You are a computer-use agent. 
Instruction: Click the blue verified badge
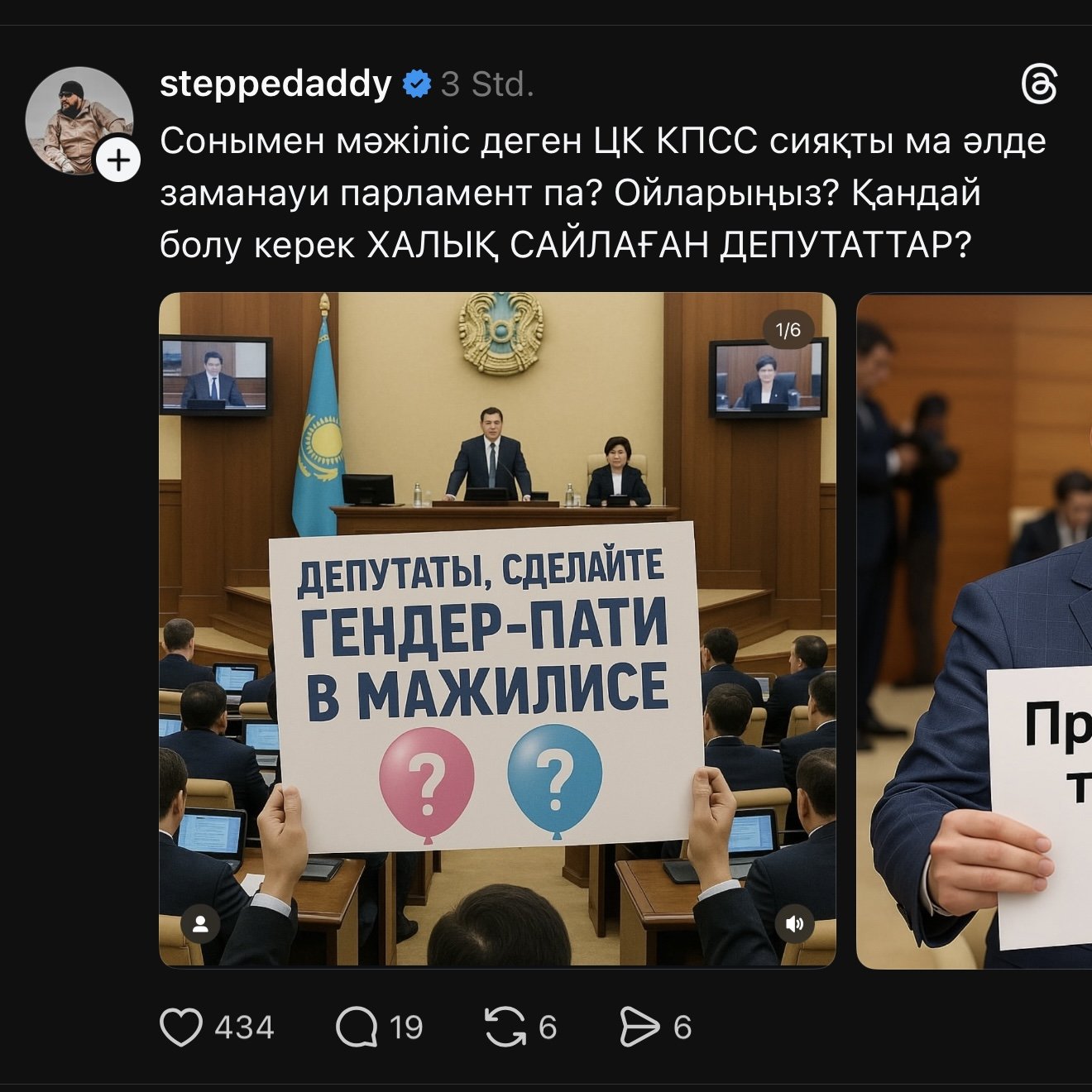tap(416, 84)
